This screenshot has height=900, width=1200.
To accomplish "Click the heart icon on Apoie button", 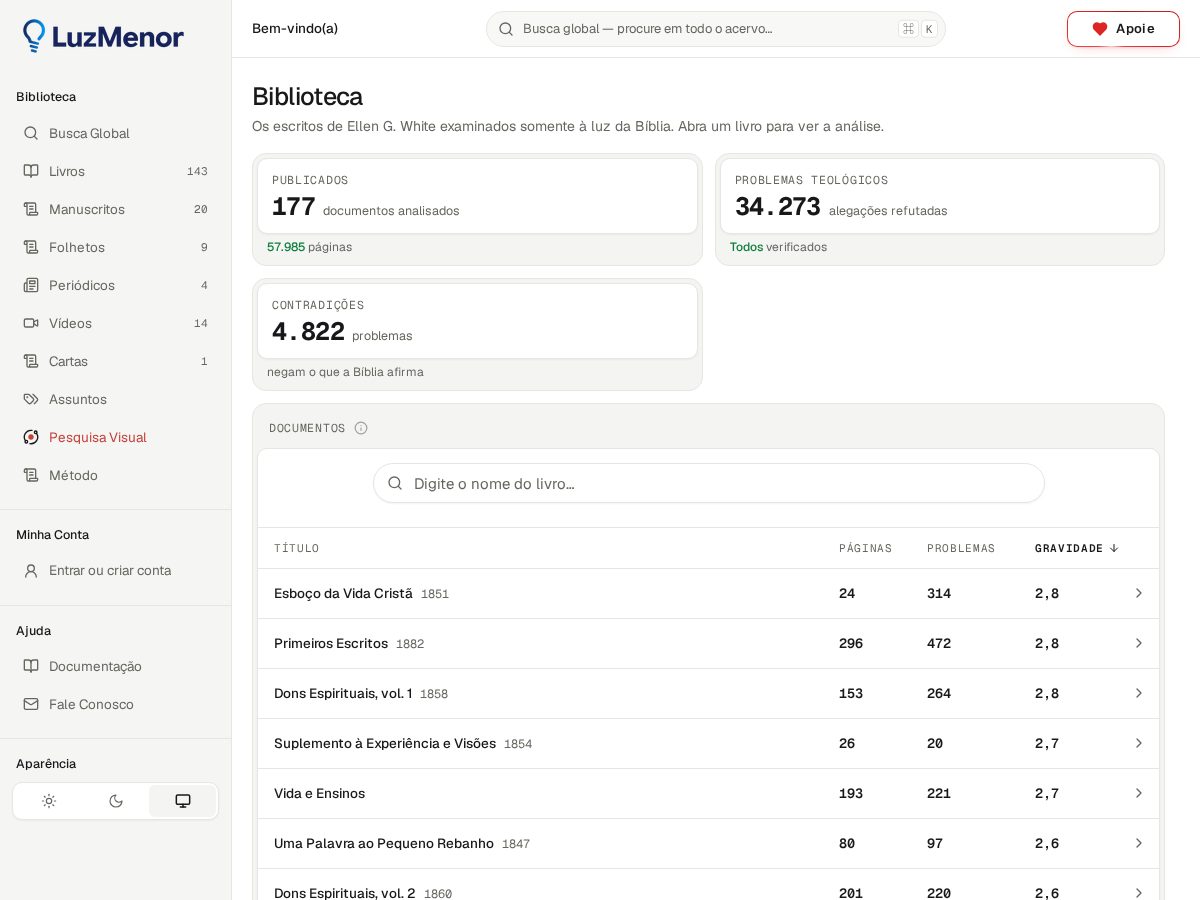I will 1099,29.
